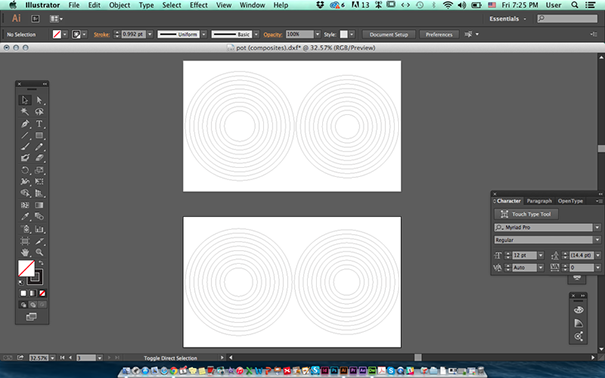Open the Basic brush definition dropdown
The height and width of the screenshot is (378, 605).
pyautogui.click(x=256, y=34)
